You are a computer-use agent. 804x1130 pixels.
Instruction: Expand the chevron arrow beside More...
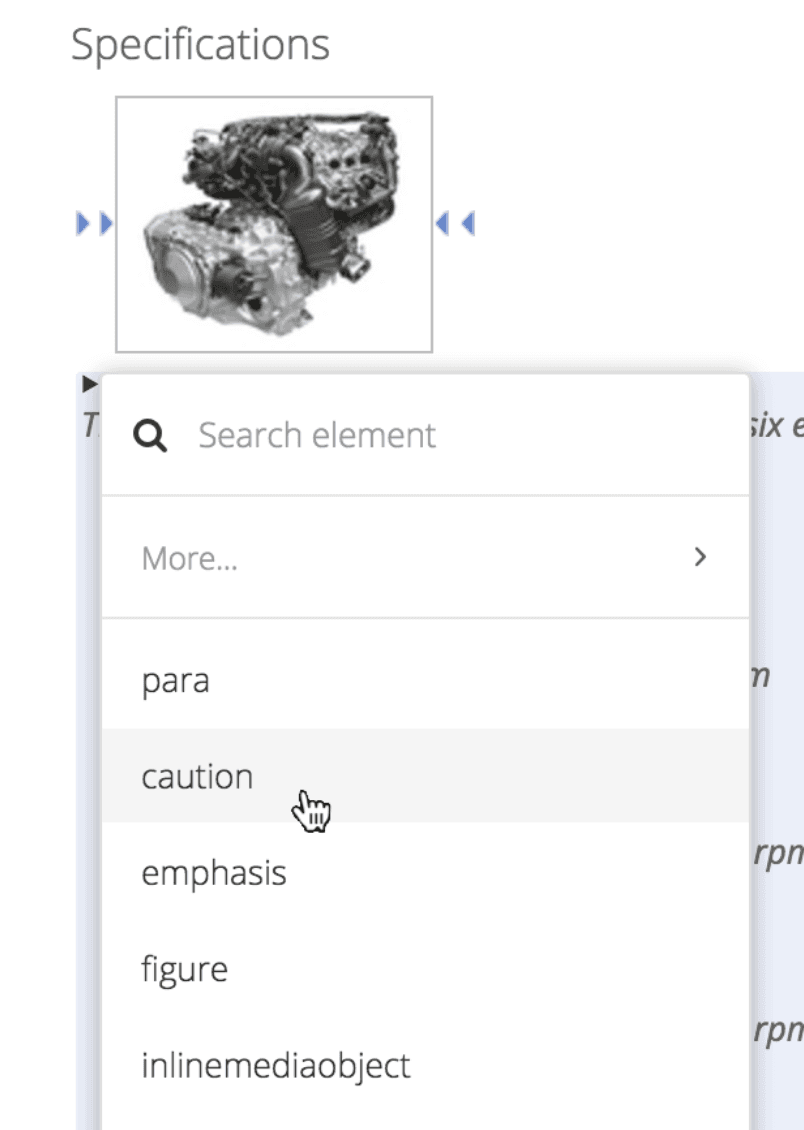point(700,557)
